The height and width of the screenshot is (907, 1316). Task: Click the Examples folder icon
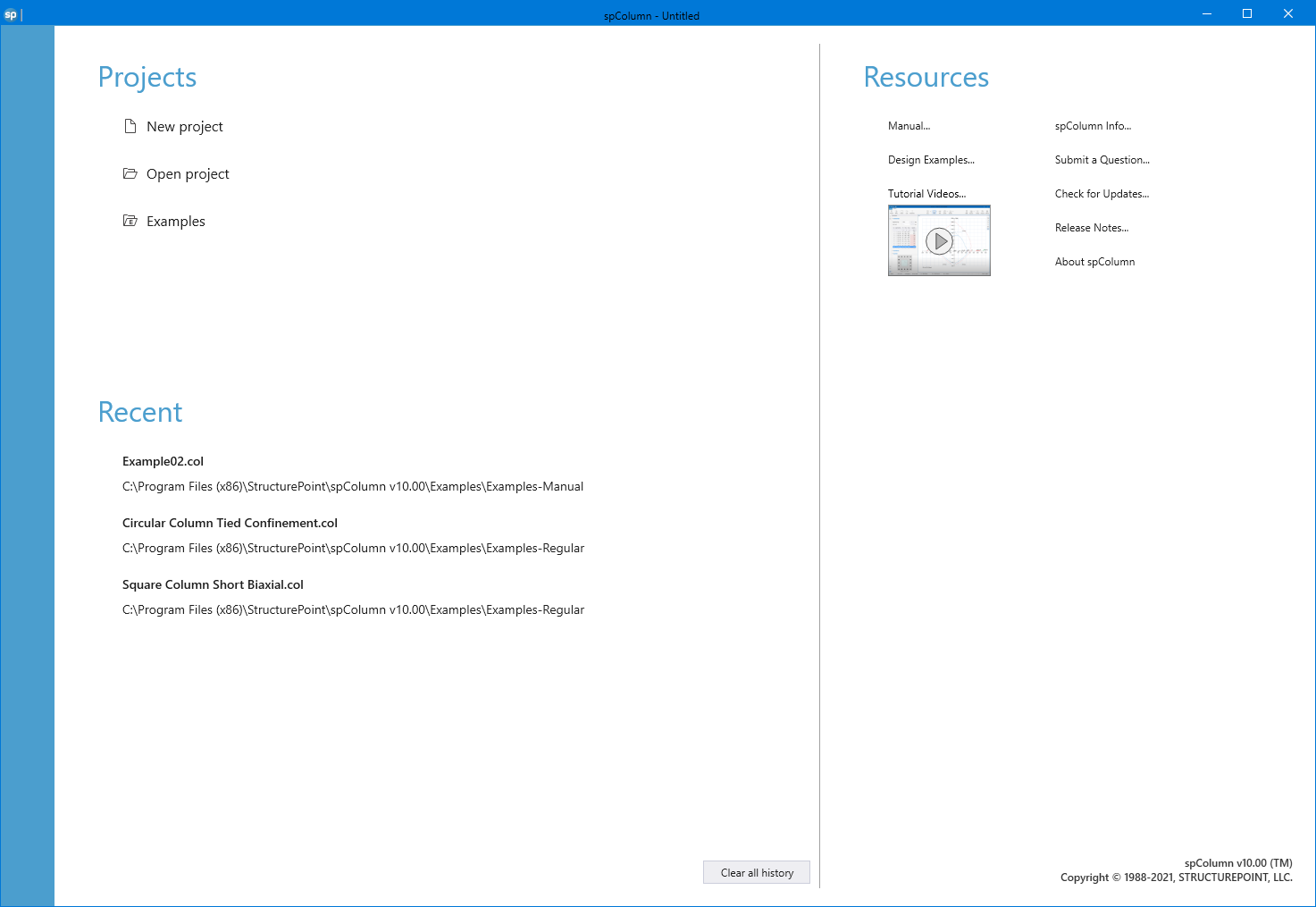point(130,221)
